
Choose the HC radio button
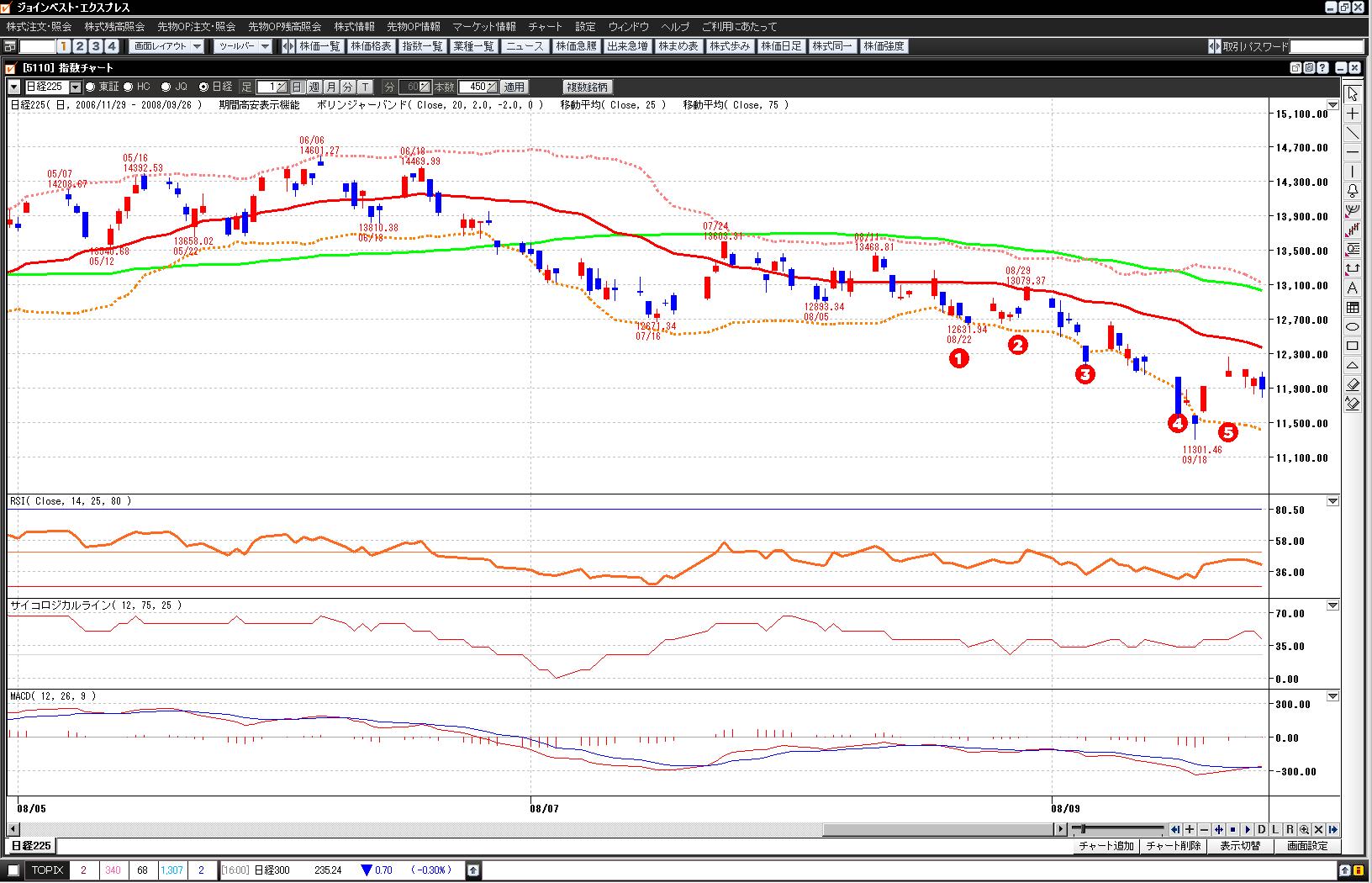[x=129, y=87]
